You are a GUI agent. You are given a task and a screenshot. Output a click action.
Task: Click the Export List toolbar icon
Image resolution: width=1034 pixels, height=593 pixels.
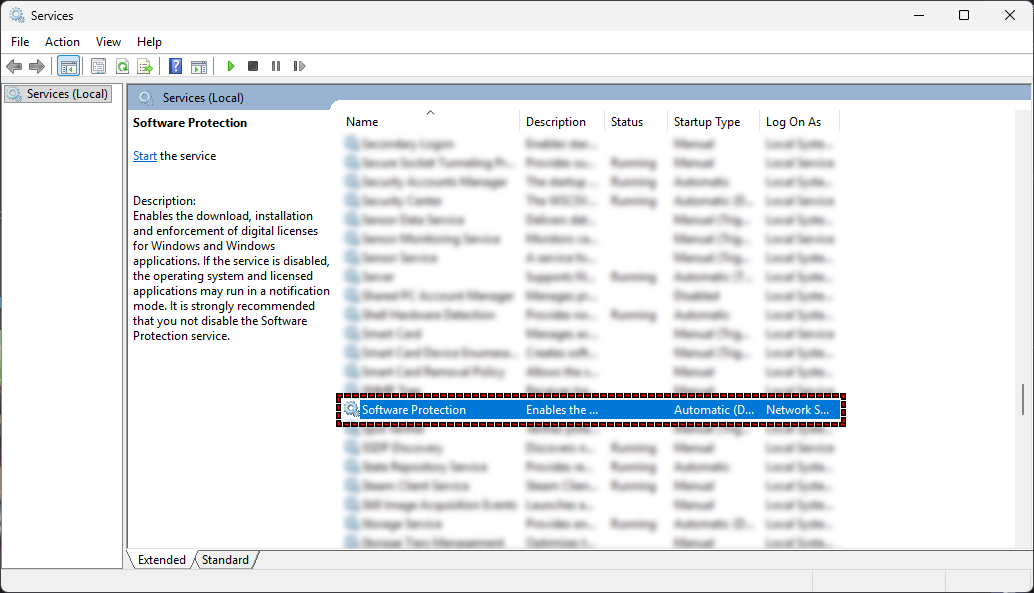(145, 66)
